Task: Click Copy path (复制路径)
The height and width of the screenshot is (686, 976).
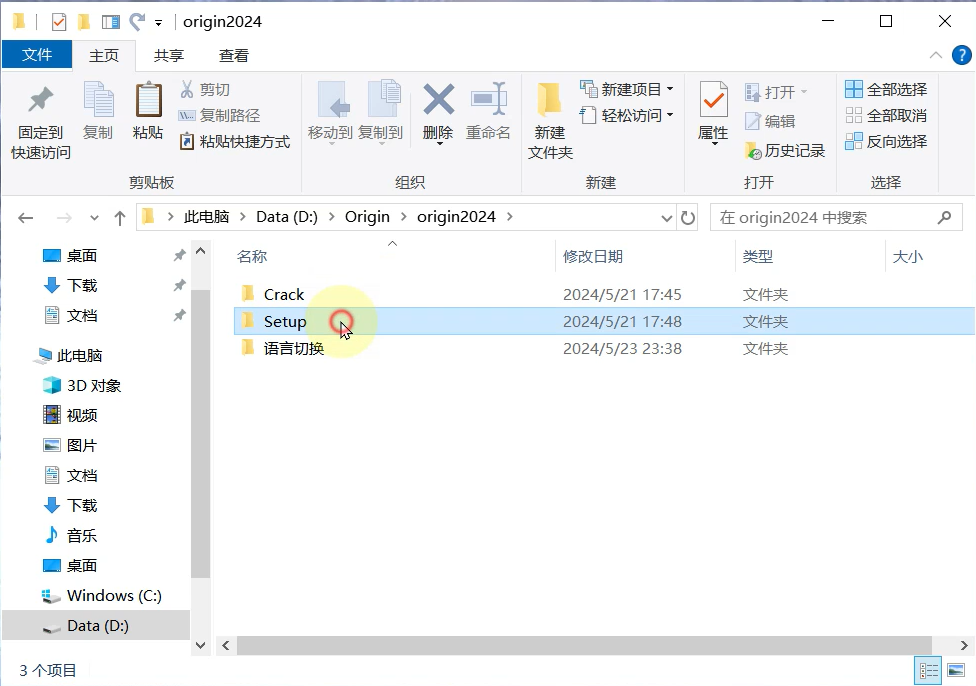Action: pos(219,116)
